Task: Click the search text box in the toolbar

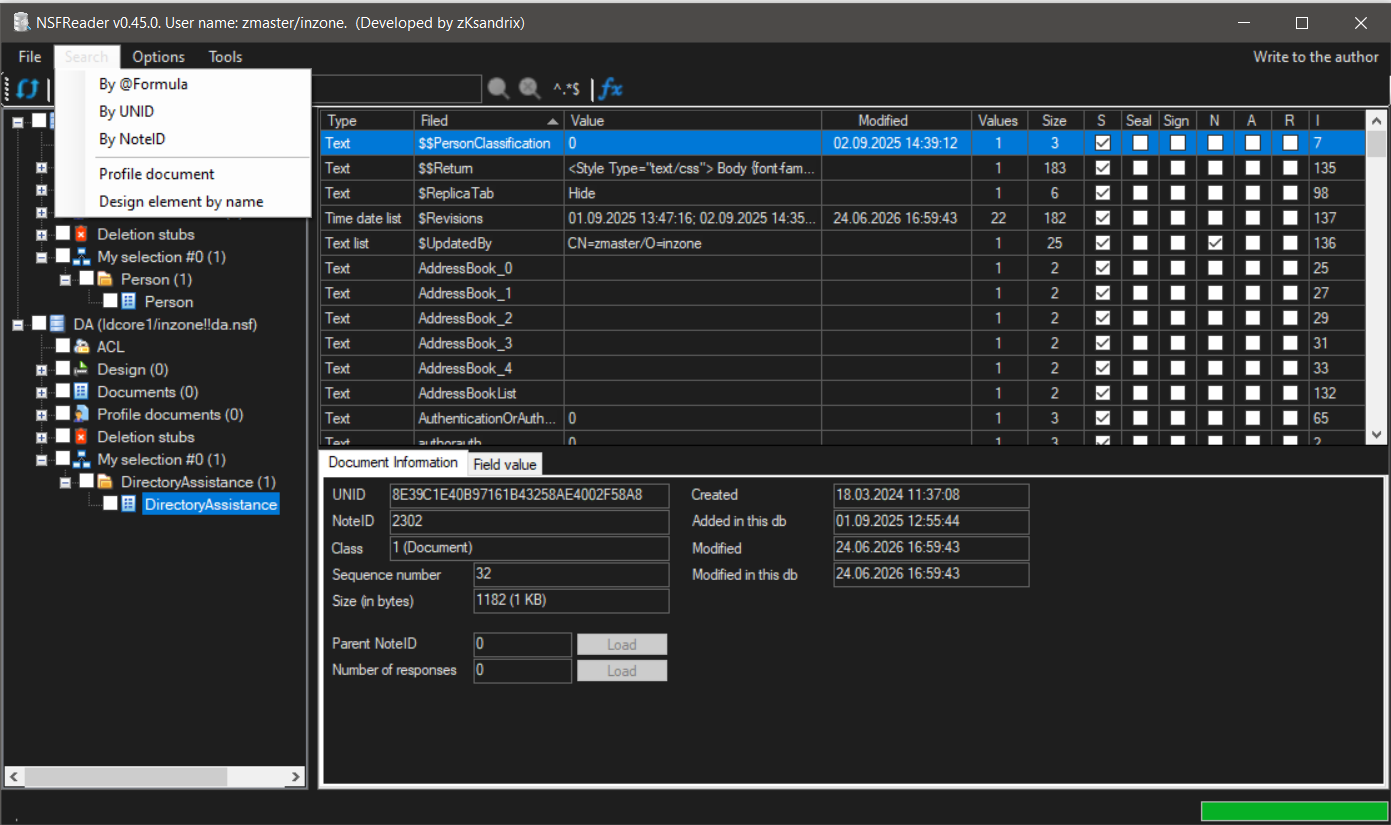Action: [395, 89]
